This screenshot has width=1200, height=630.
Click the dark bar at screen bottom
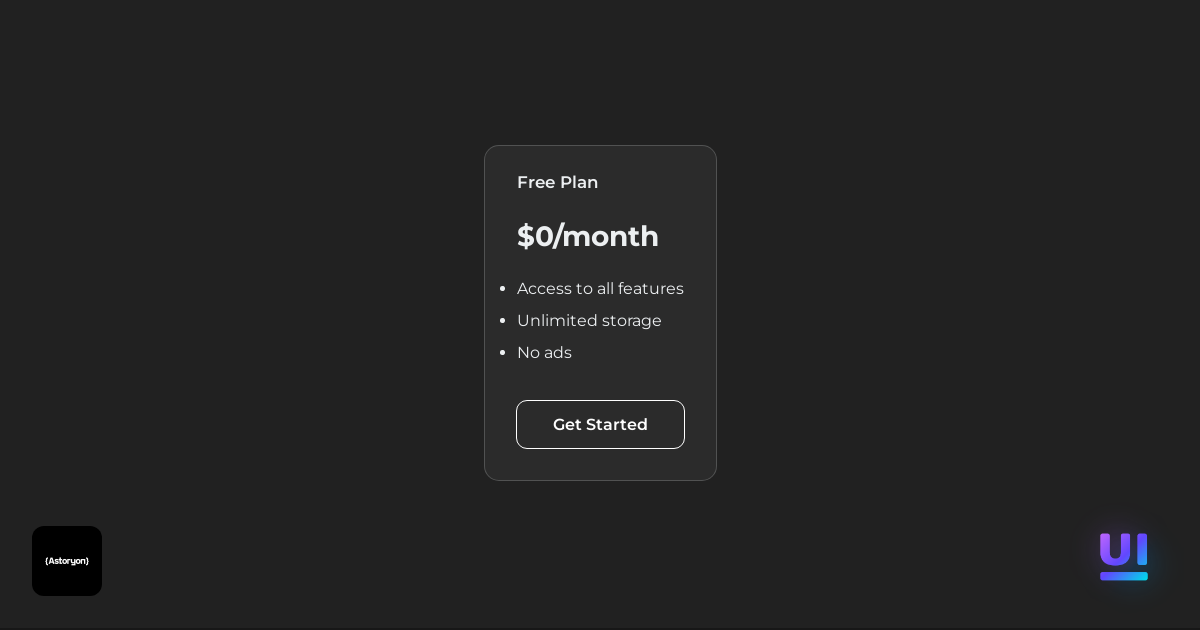tap(600, 627)
